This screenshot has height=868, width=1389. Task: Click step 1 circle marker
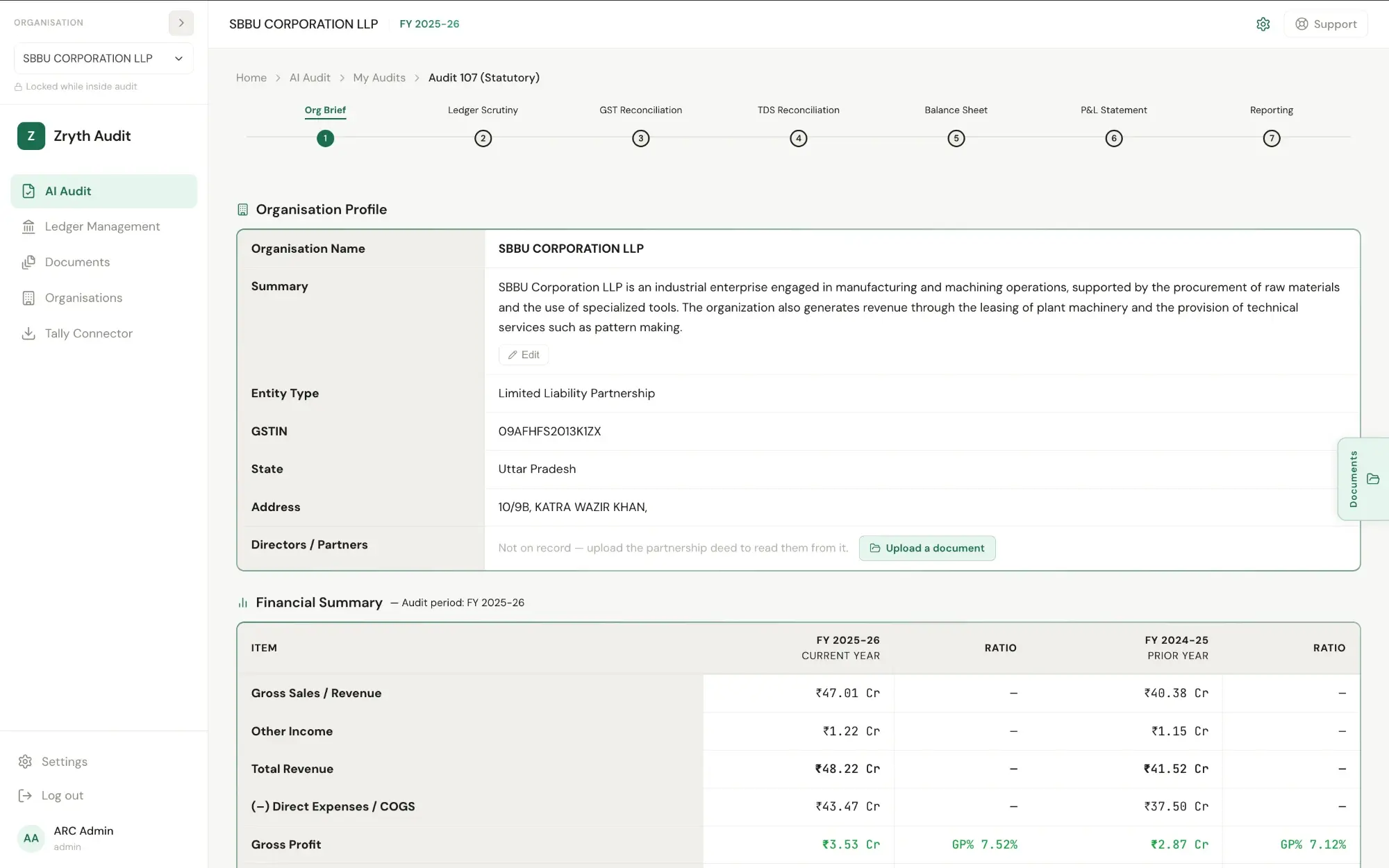[325, 138]
